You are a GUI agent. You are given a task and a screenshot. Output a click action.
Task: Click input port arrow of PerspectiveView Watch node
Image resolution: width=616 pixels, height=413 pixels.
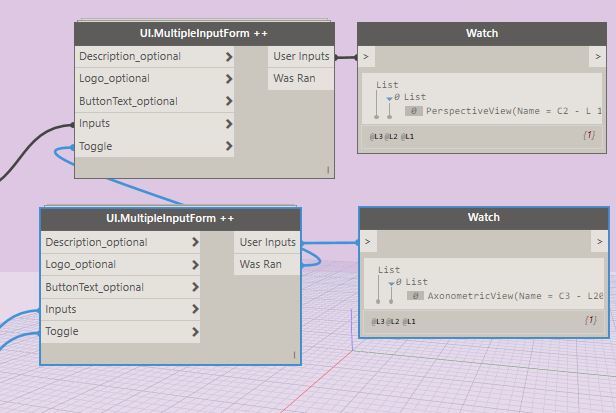(x=367, y=57)
